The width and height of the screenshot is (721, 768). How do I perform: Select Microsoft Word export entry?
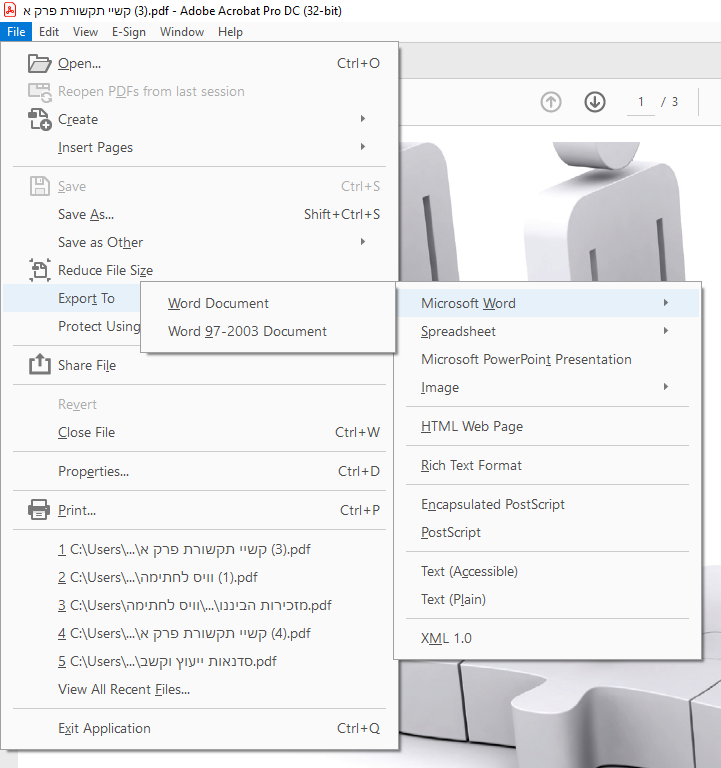548,303
